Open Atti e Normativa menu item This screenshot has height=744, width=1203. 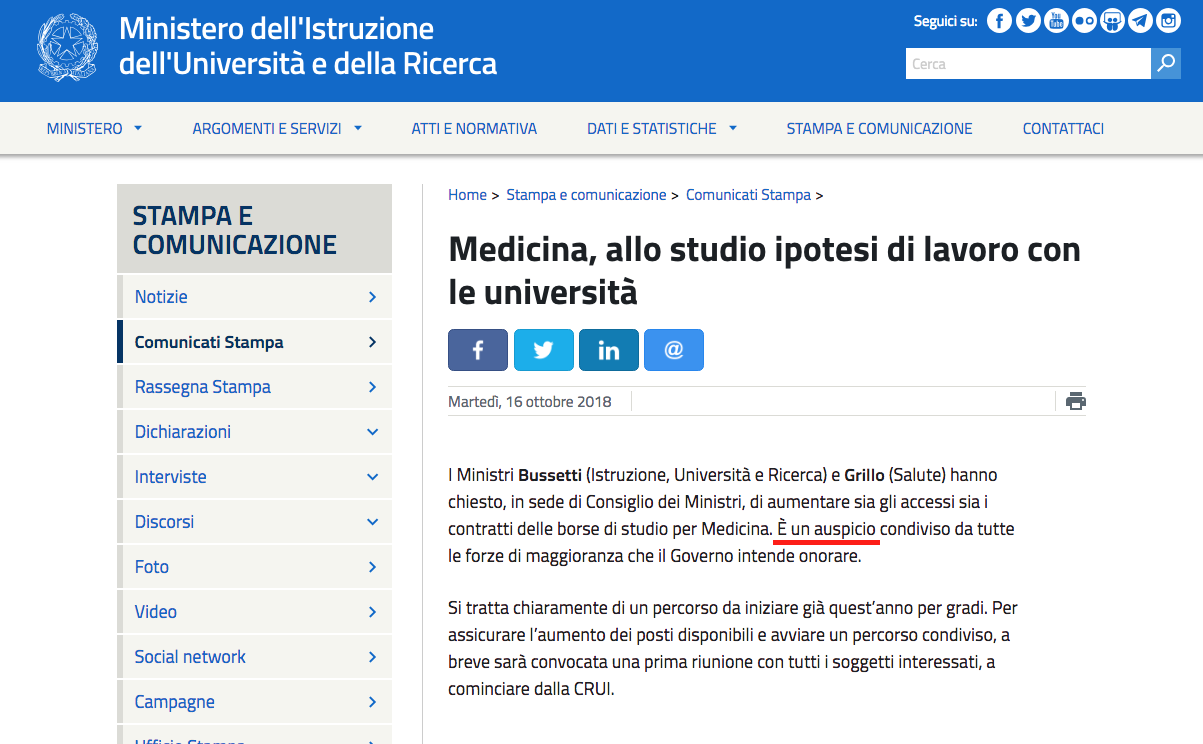pos(474,129)
